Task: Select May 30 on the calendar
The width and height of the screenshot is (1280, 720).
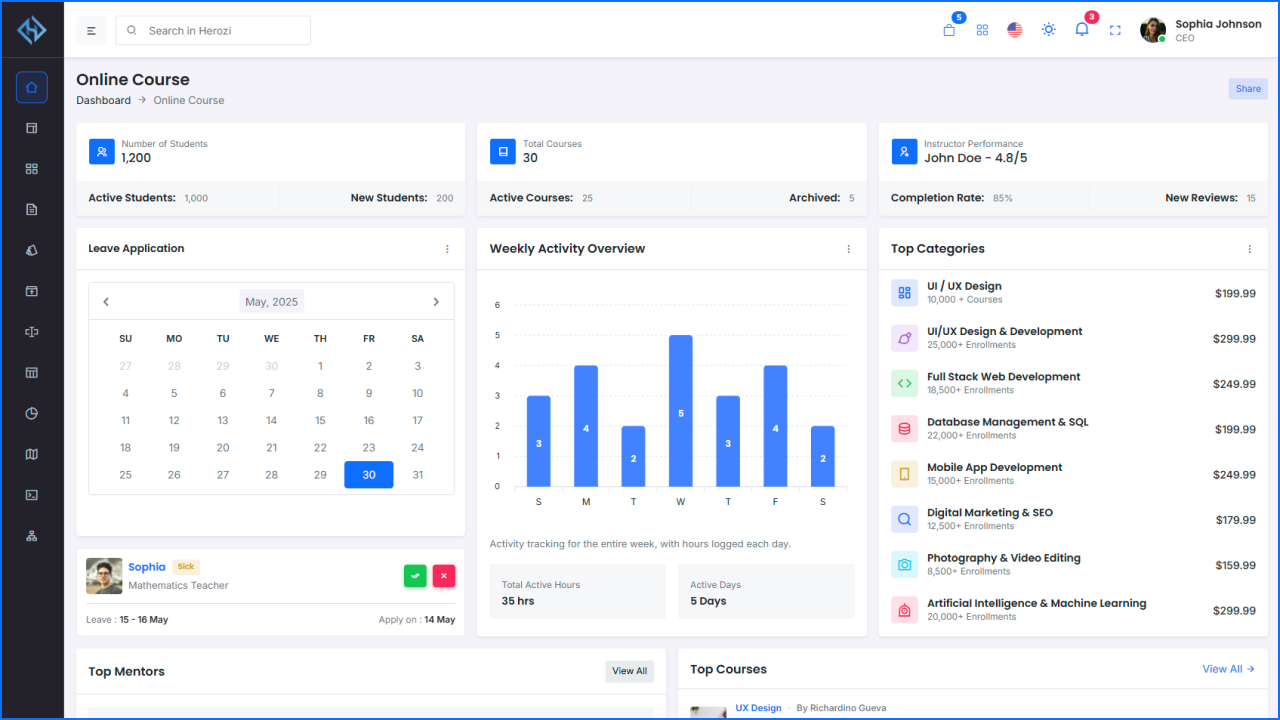Action: 368,474
